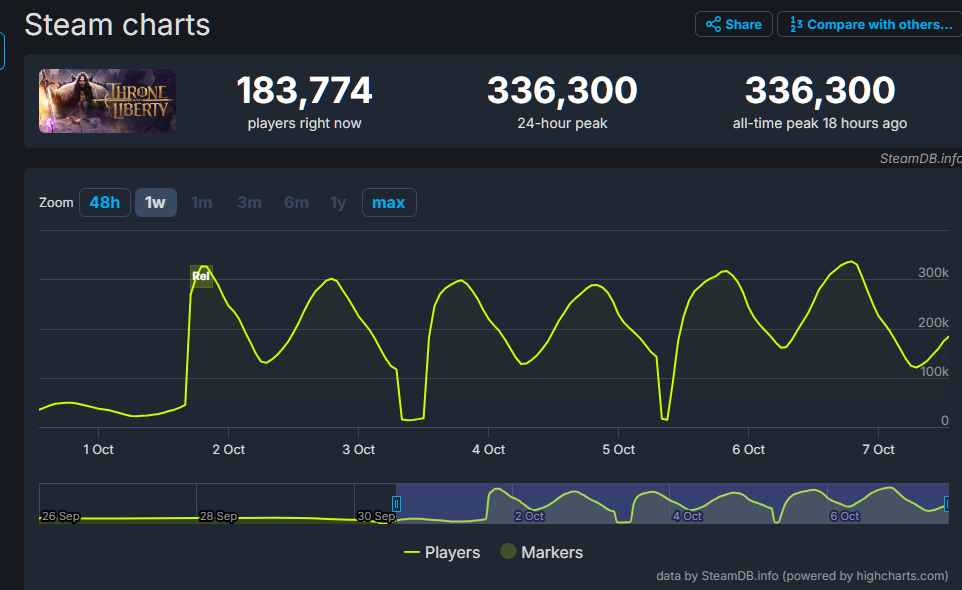Choose the 6m zoom range
The height and width of the screenshot is (590, 962).
(x=296, y=202)
